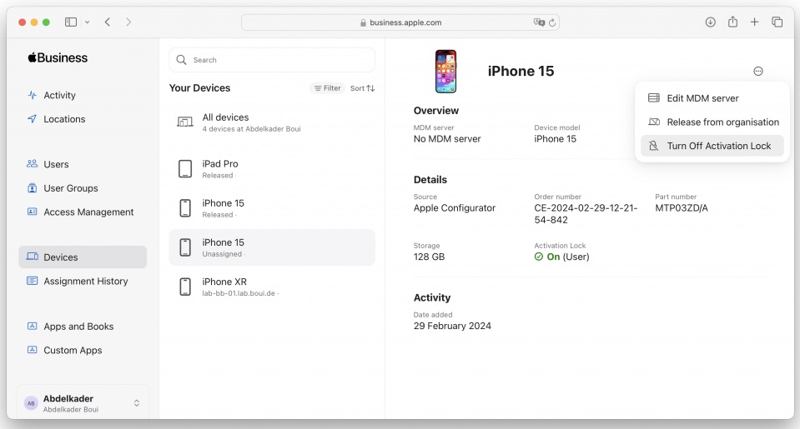Click the Assignment History icon
Viewport: 800px width, 429px height.
pos(32,281)
